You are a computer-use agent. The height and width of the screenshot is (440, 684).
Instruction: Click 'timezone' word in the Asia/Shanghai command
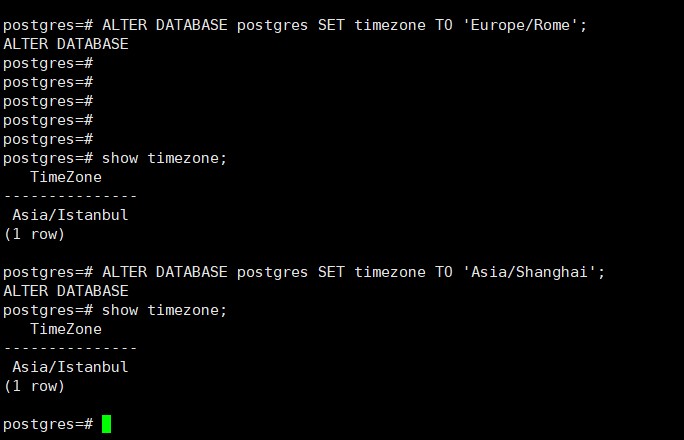389,272
